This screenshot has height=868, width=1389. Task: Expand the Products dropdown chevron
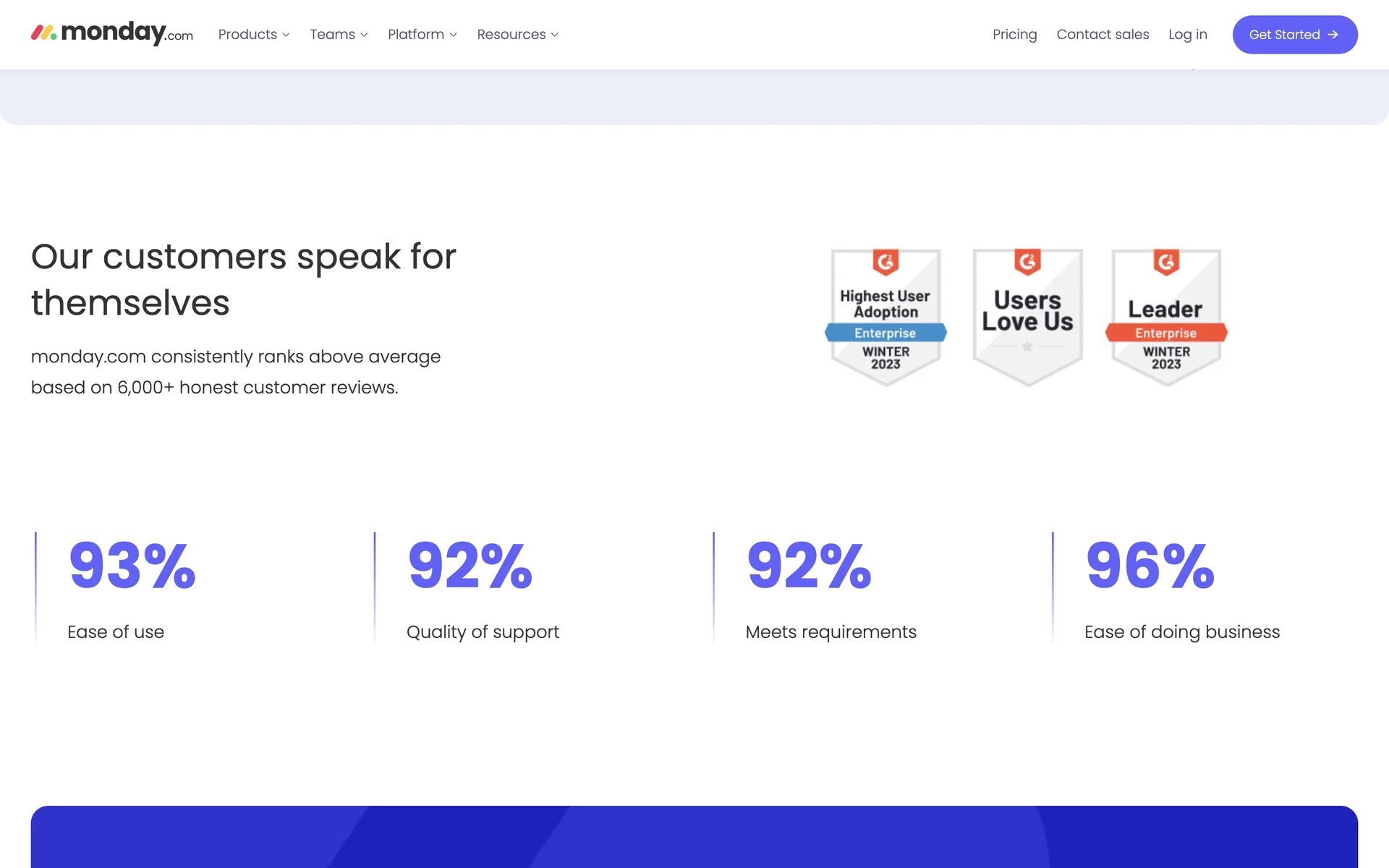click(286, 35)
